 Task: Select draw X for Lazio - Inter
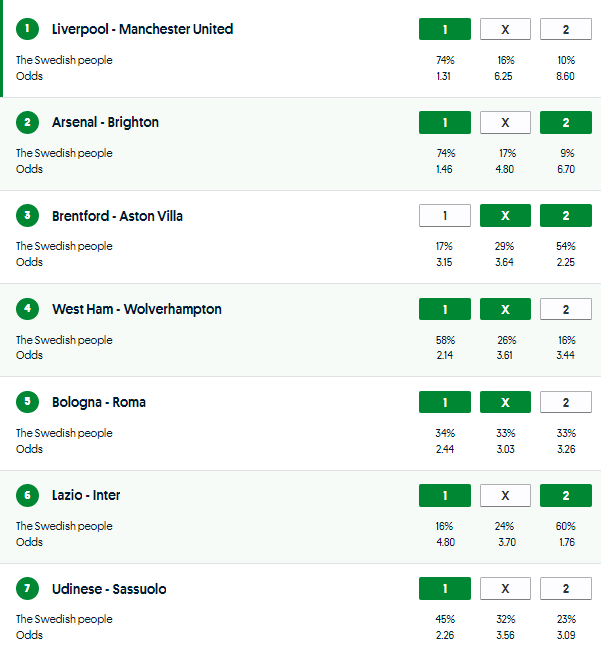pos(505,495)
